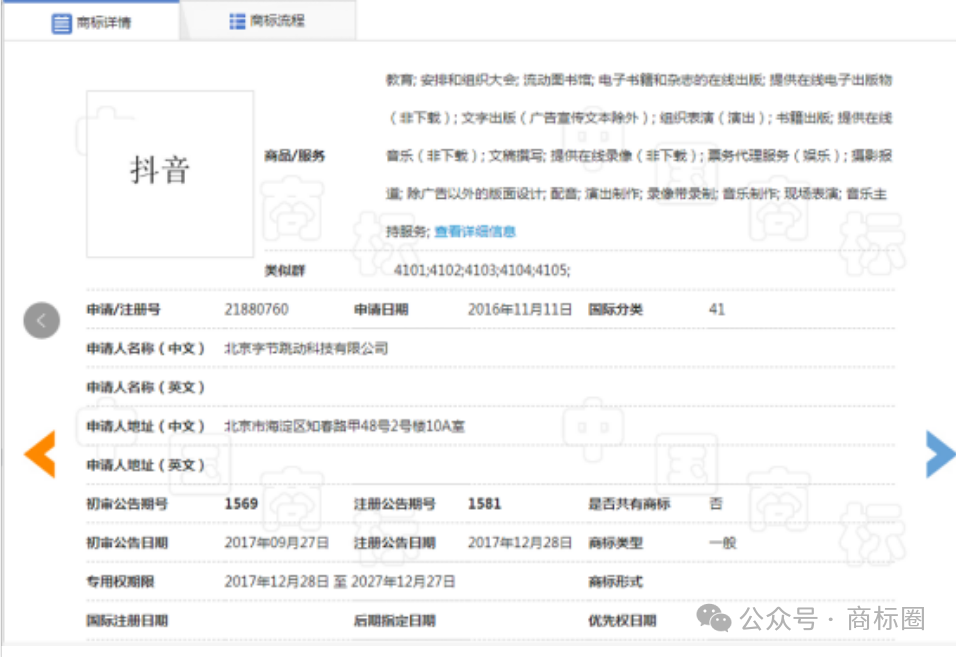Viewport: 956px width, 657px height.
Task: Click registration announcement issue 1581
Action: coord(485,503)
